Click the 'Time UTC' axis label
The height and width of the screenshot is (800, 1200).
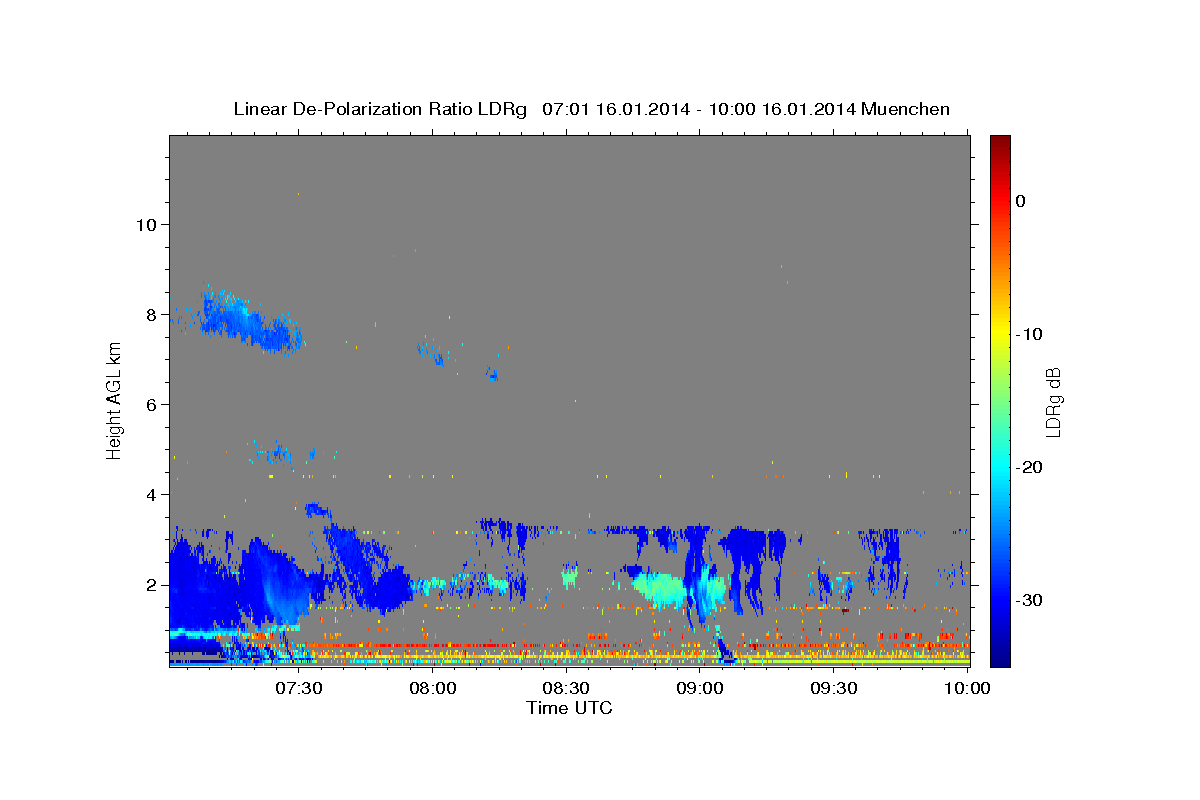(569, 708)
